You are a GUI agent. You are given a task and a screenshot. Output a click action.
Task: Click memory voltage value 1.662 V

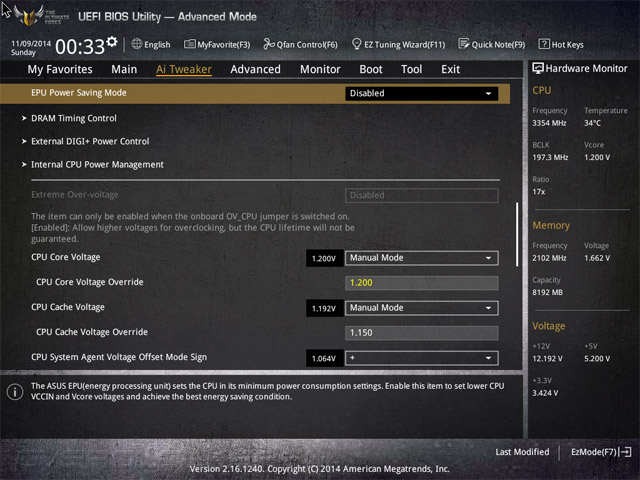pos(597,258)
